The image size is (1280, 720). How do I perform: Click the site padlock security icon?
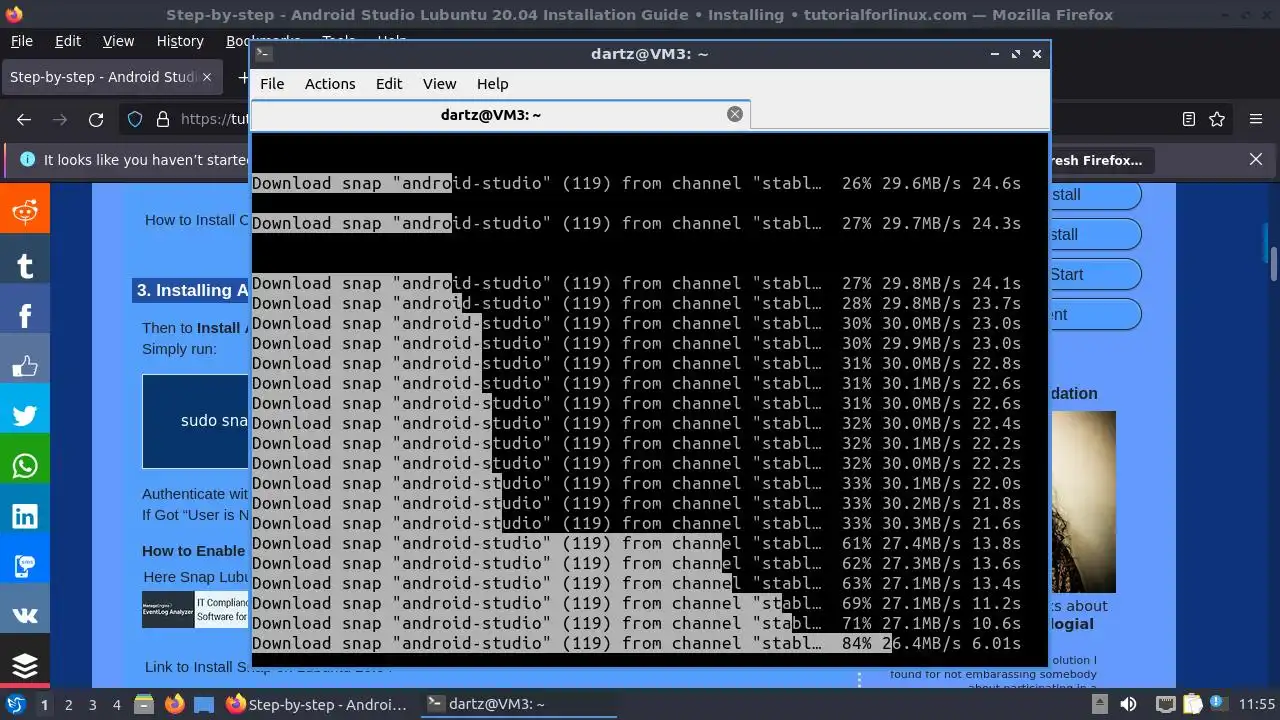click(x=163, y=119)
